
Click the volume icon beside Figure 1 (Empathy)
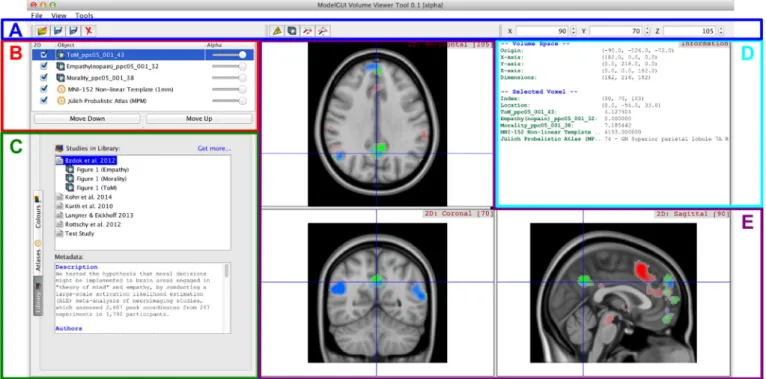pos(69,169)
